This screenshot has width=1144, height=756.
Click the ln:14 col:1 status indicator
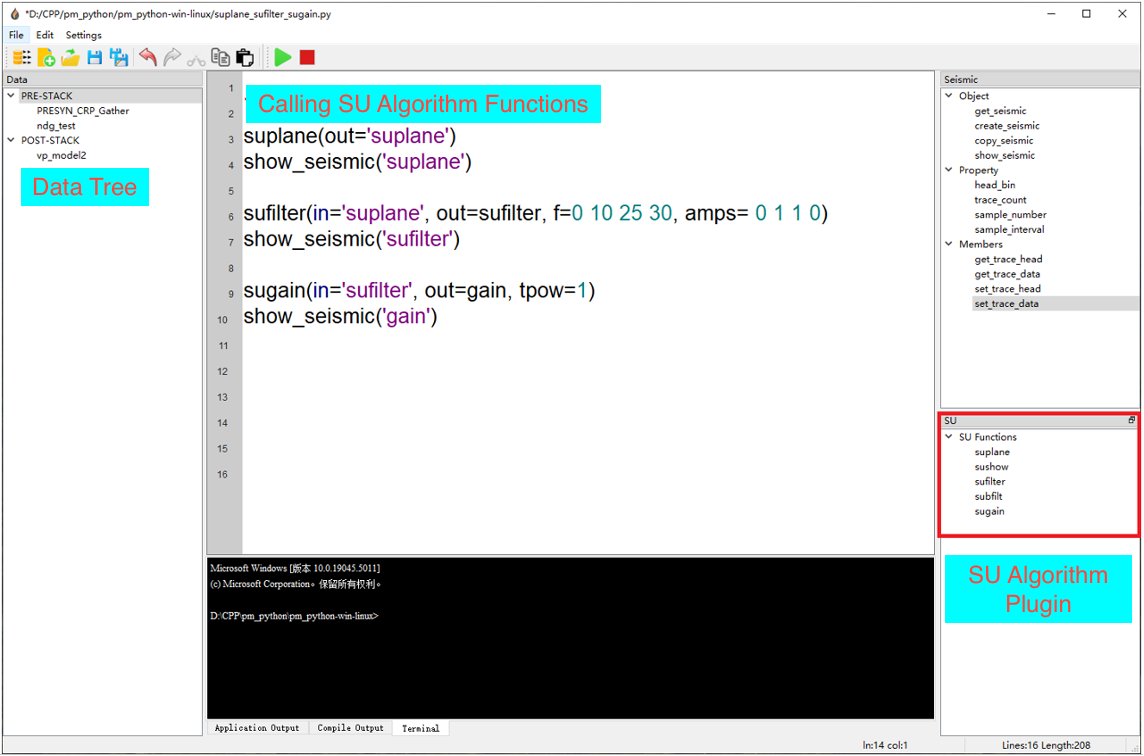884,745
